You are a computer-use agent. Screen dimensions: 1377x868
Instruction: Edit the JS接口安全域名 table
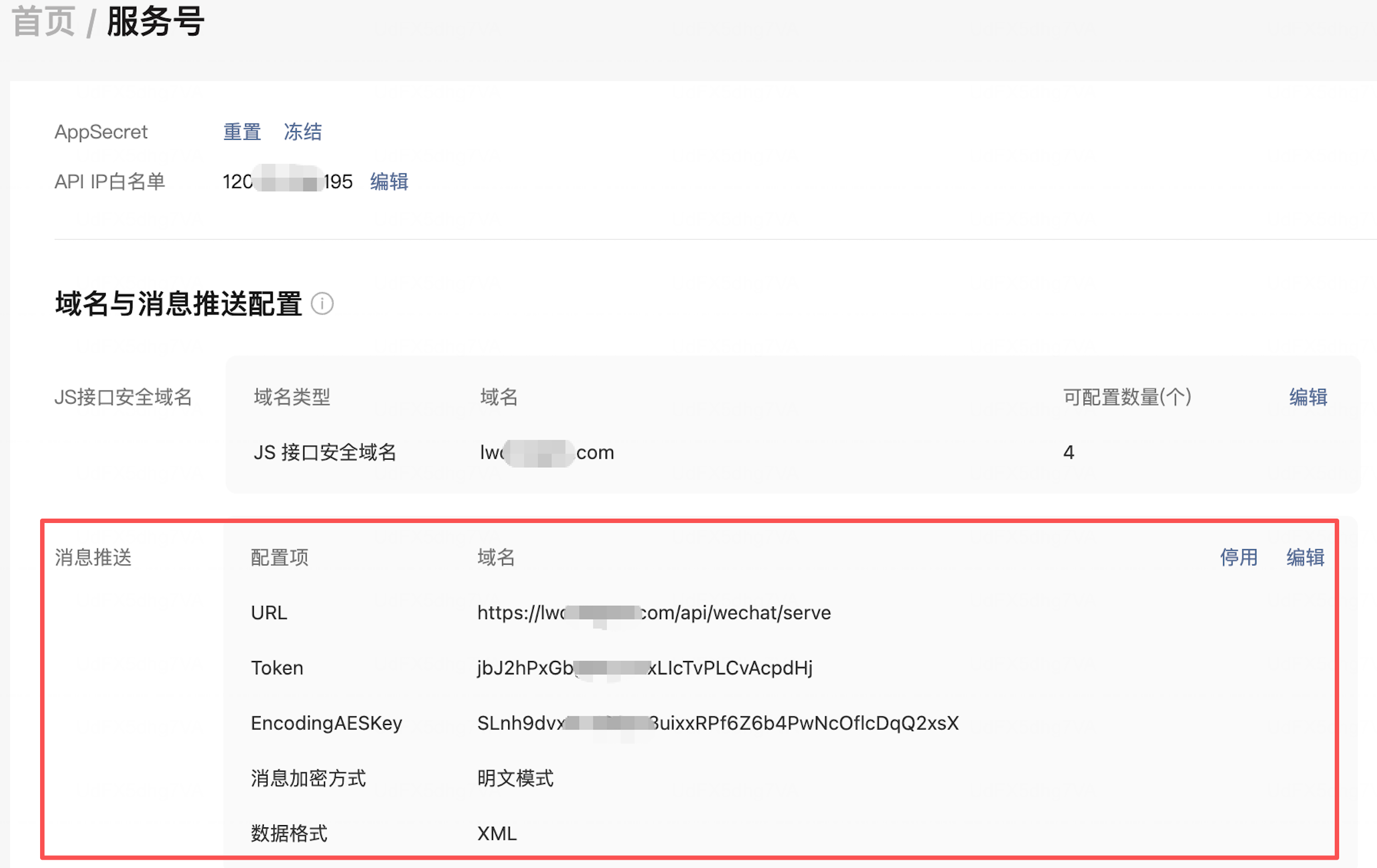coord(1308,397)
